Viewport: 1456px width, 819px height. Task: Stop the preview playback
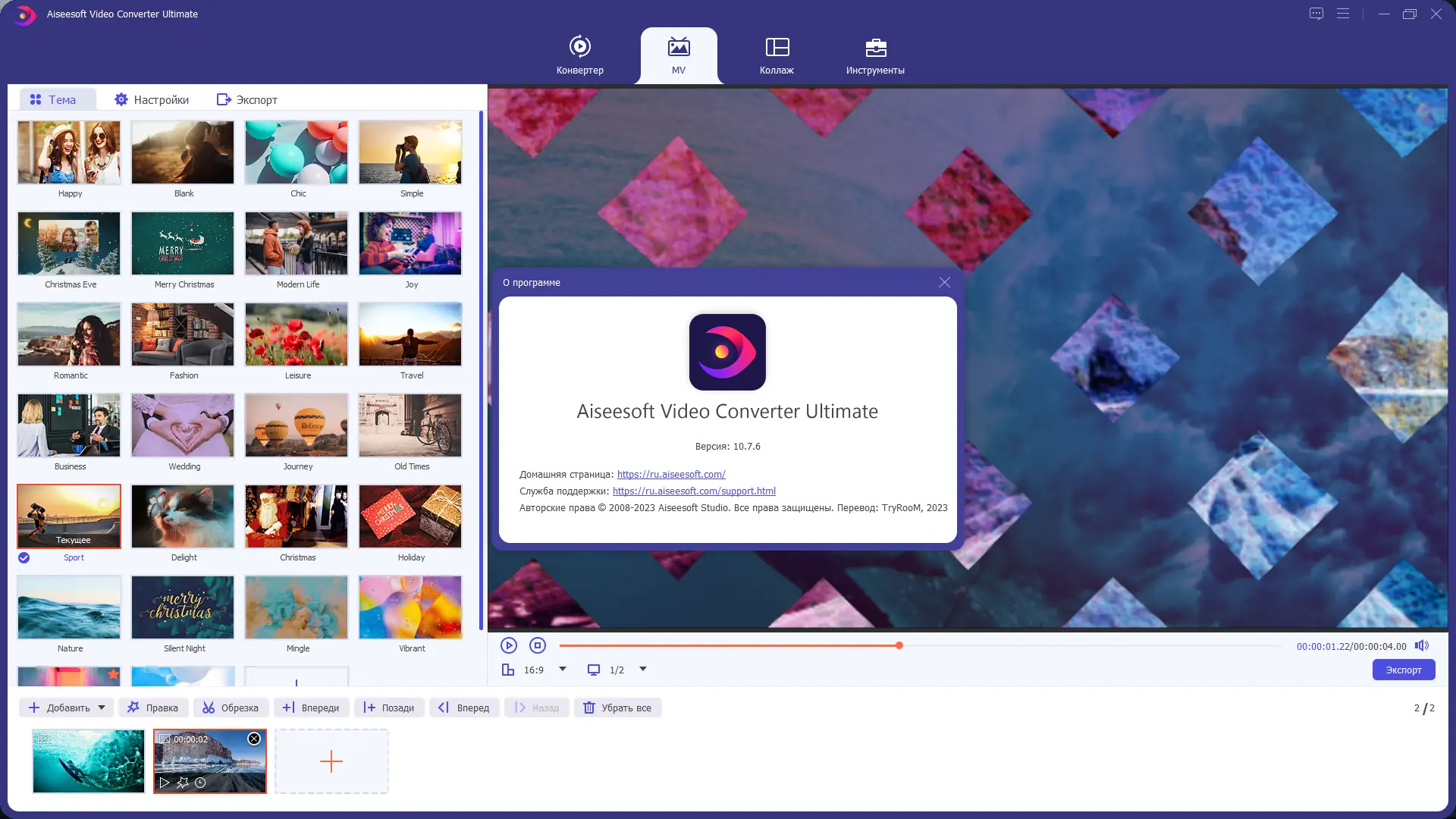coord(538,645)
